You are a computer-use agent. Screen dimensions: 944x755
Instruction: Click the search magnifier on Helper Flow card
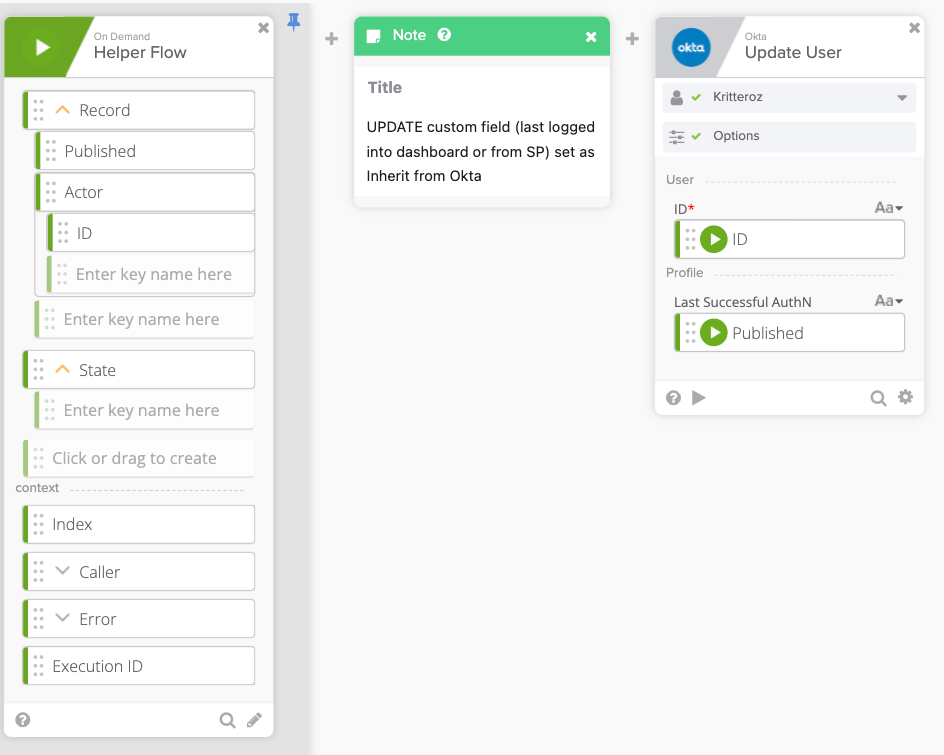point(227,720)
